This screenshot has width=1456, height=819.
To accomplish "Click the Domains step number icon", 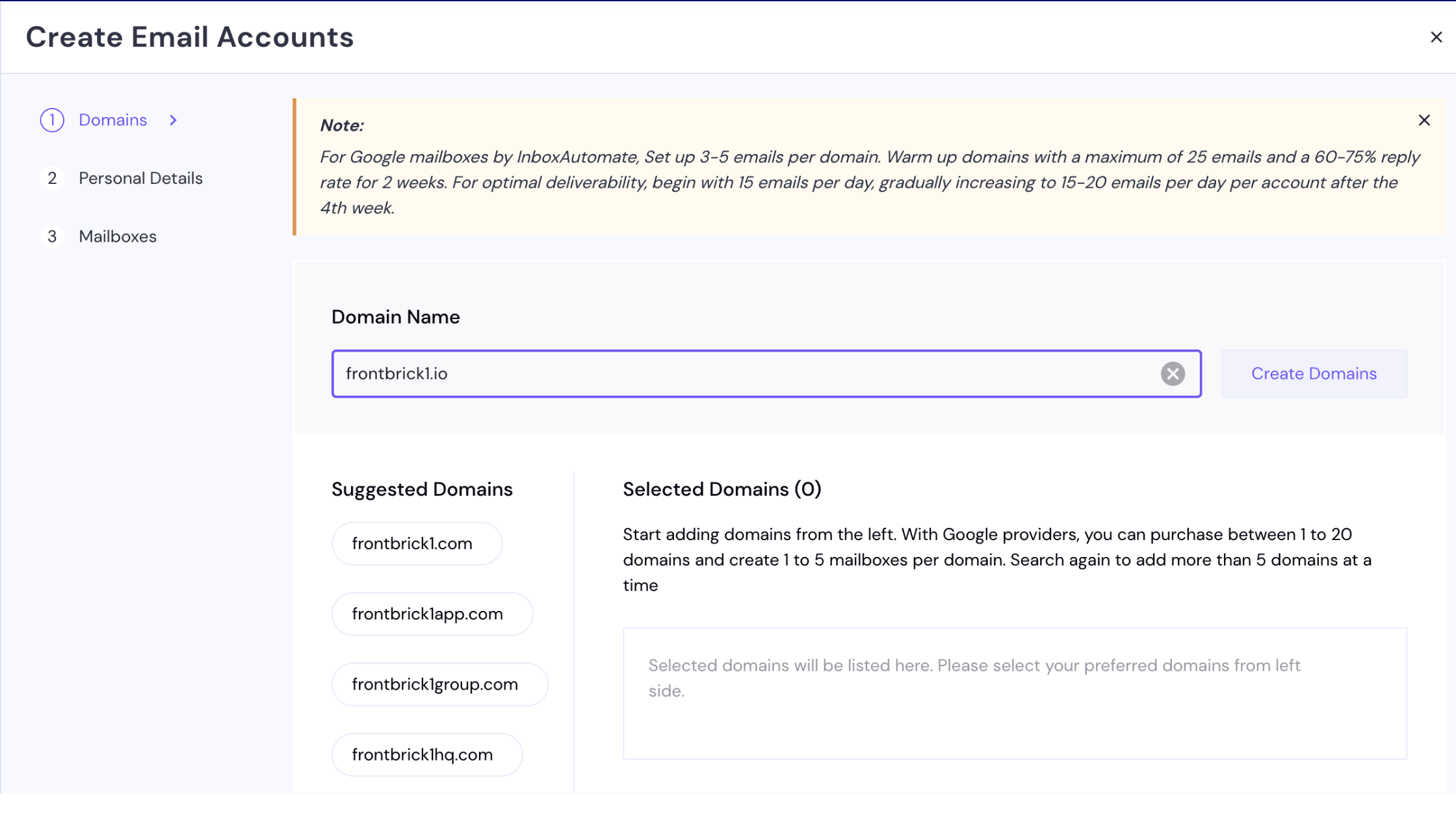I will [x=52, y=120].
